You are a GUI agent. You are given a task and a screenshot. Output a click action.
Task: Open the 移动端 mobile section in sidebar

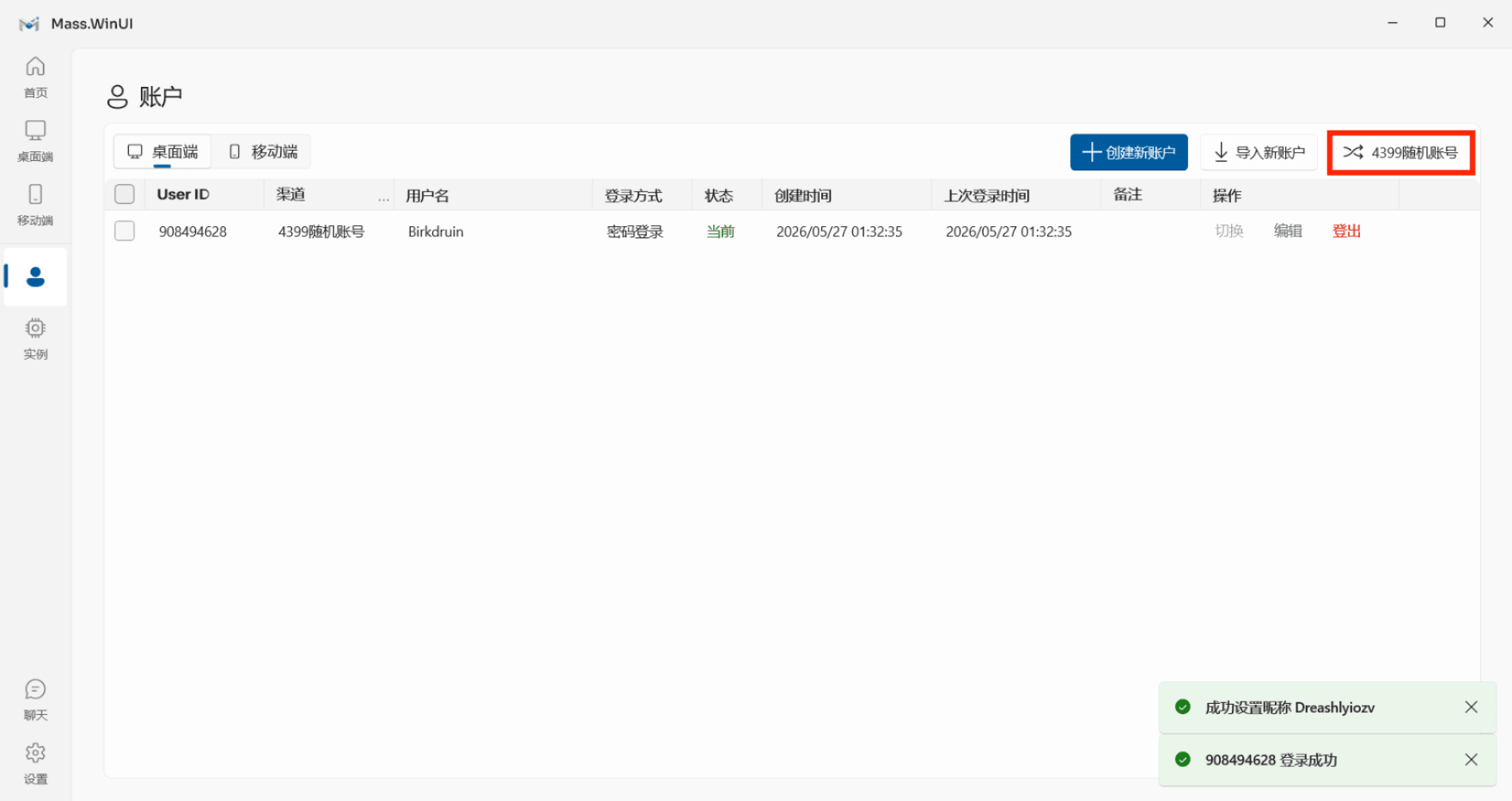(x=35, y=205)
